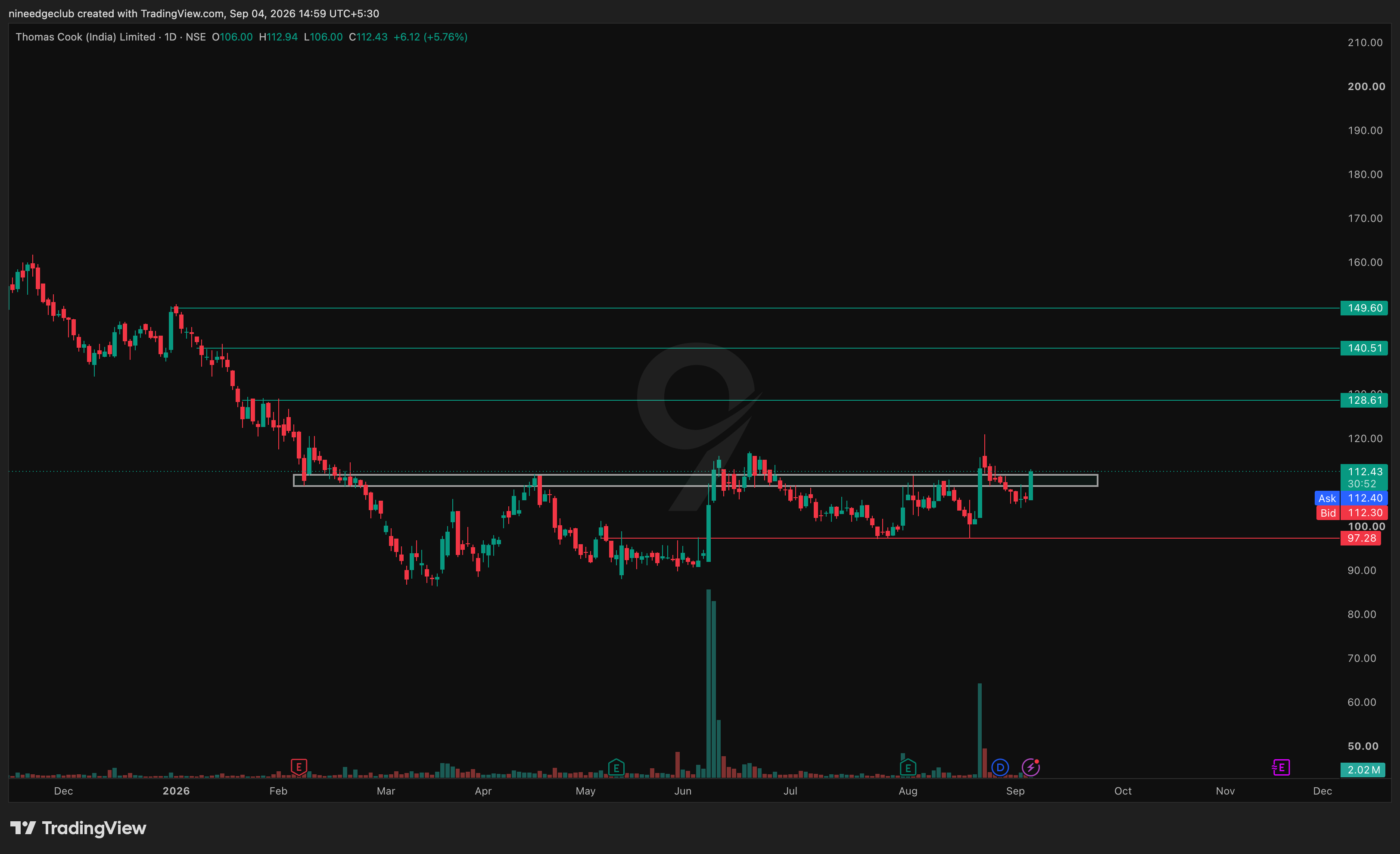
Task: Click the blue dividend D marker
Action: coord(1000,768)
